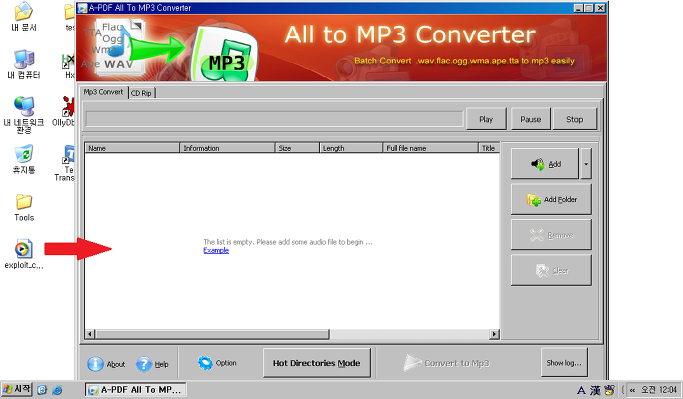Select the My Network Places desktop icon
Screen dimensions: 683x399
(24, 115)
